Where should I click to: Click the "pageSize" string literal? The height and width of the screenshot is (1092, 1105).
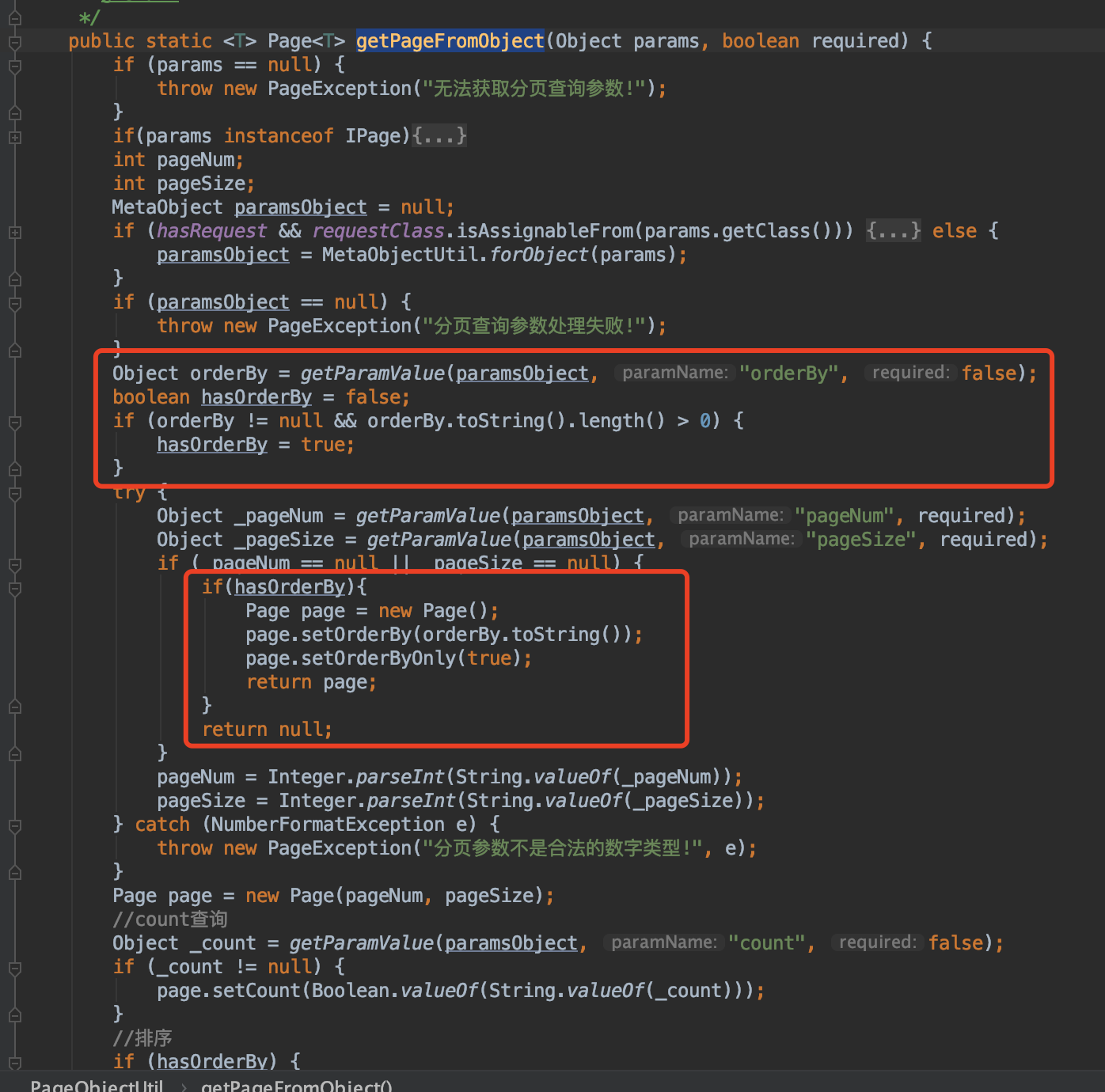(x=860, y=540)
